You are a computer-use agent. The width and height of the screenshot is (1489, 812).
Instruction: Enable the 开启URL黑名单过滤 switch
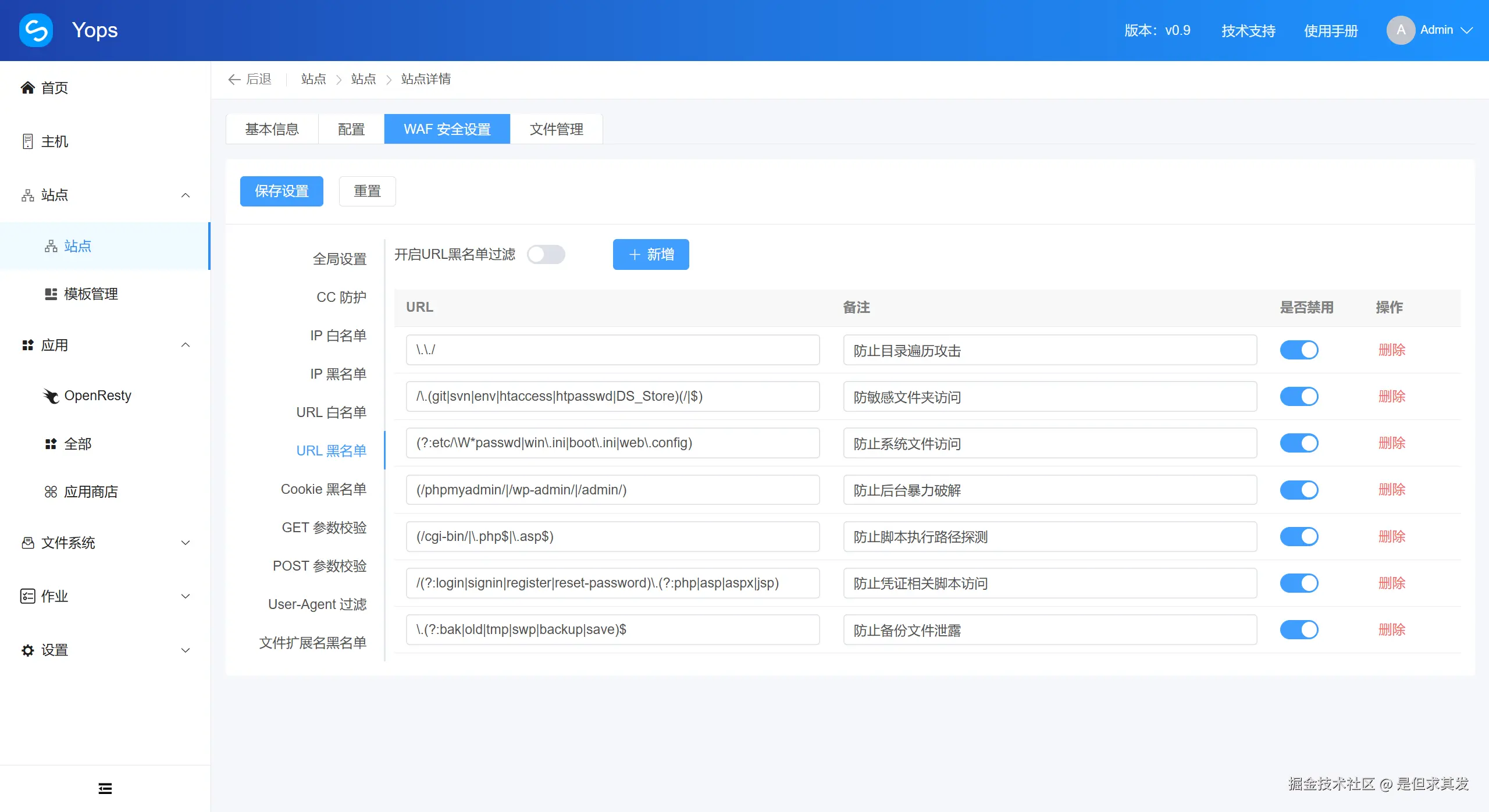click(546, 254)
